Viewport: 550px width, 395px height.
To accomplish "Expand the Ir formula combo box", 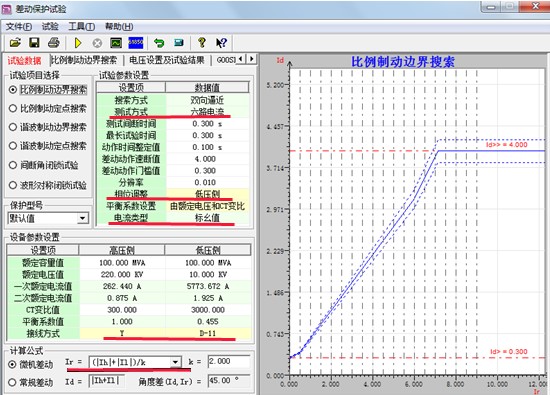I will pos(175,362).
